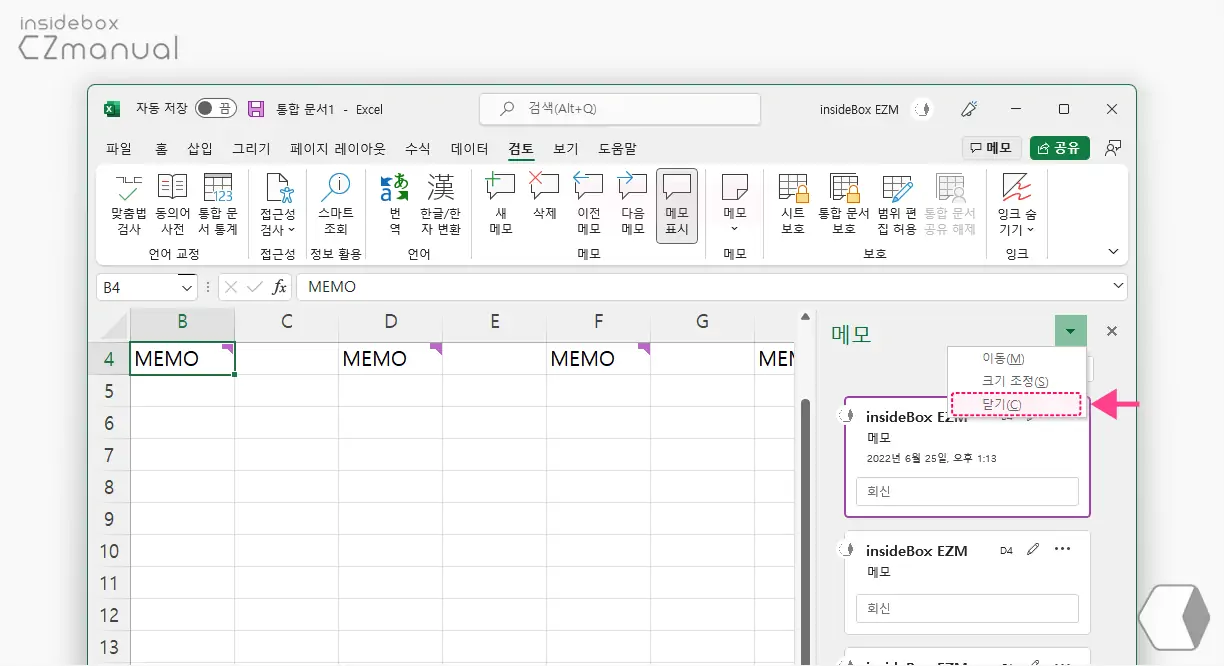Switch to the 홈 home tab
The image size is (1224, 666).
coord(161,148)
